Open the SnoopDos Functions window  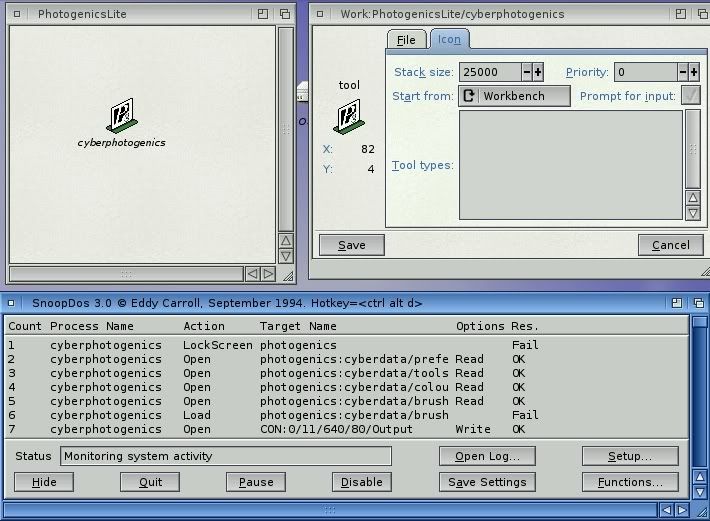click(x=629, y=482)
